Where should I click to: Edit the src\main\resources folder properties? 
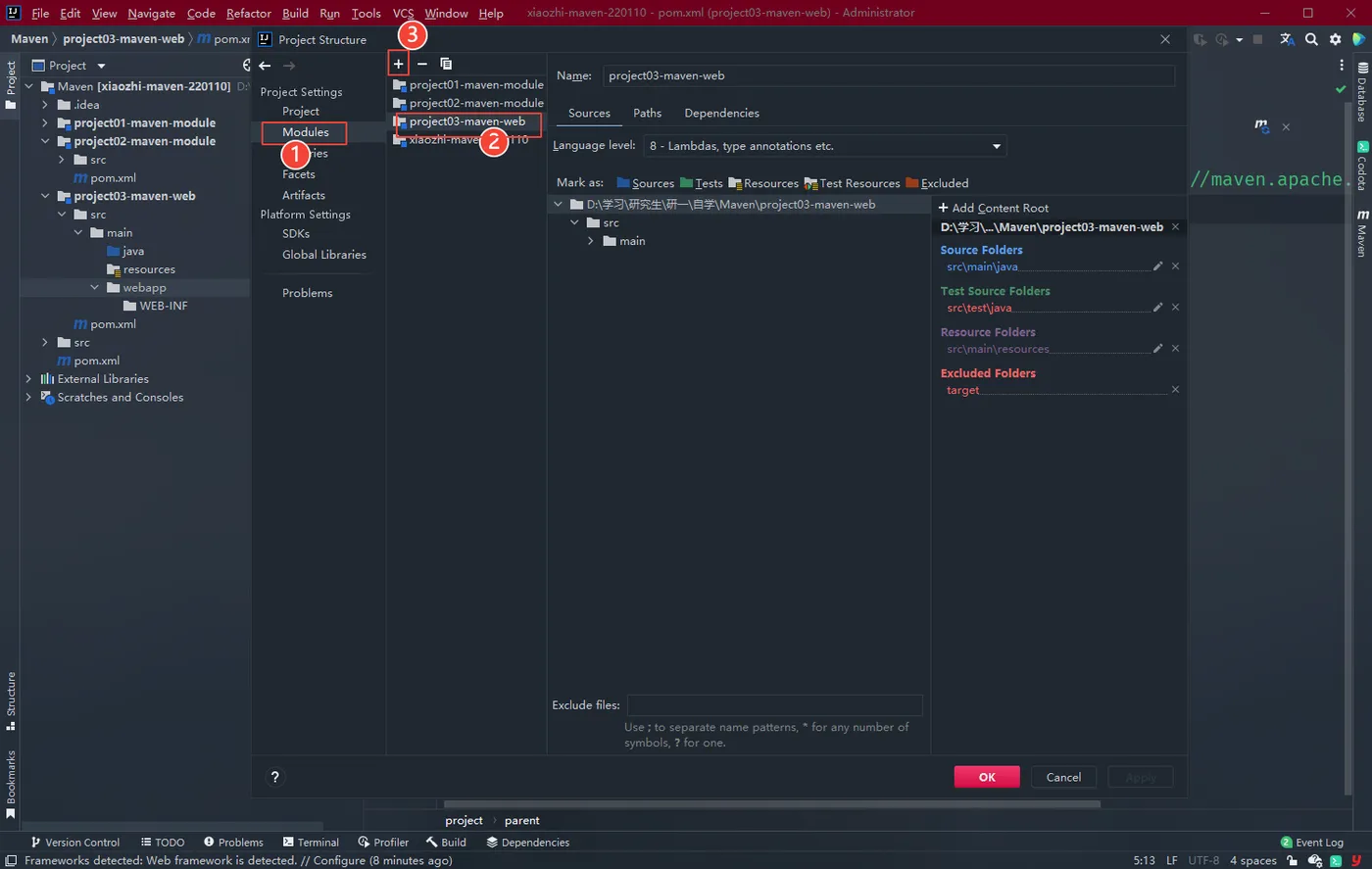1157,349
